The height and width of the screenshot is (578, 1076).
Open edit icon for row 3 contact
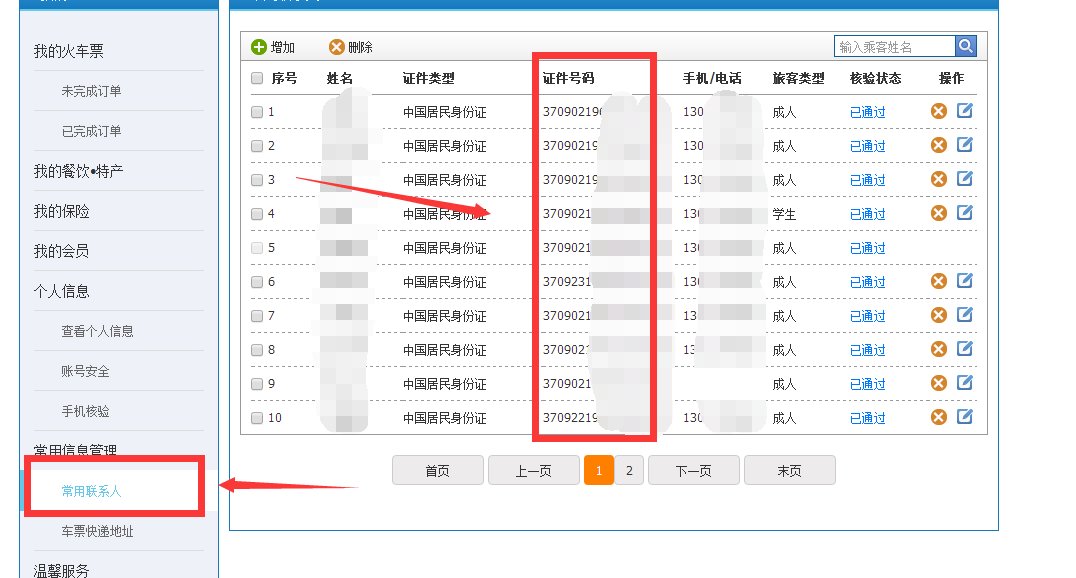(x=963, y=179)
